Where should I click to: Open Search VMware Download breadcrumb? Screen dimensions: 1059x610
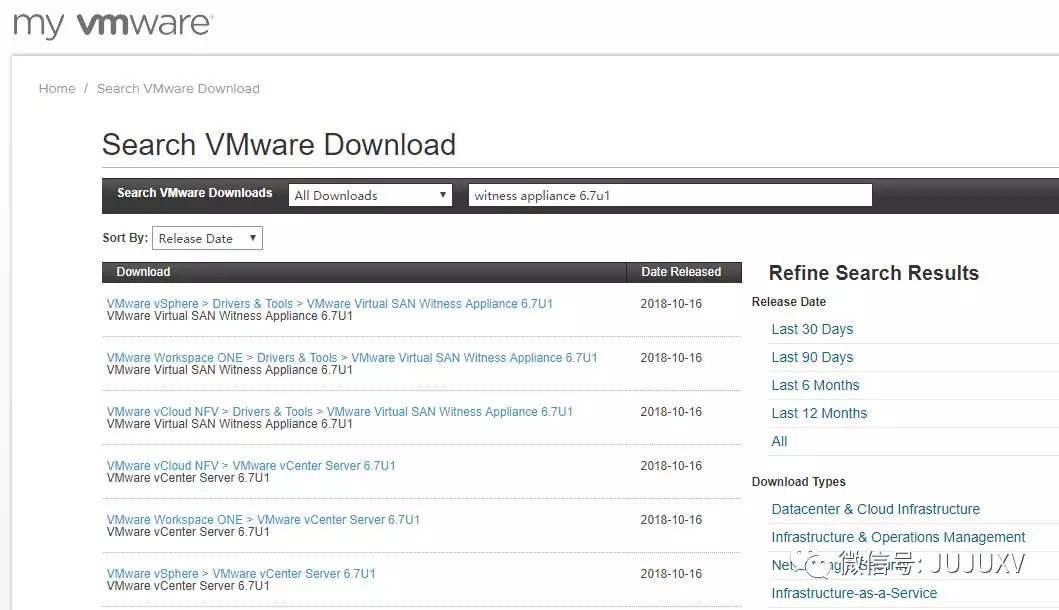[178, 88]
